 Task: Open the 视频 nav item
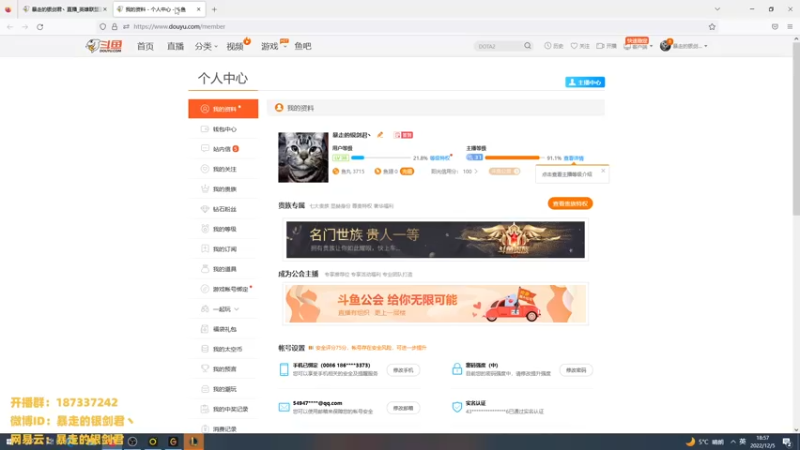coord(235,46)
